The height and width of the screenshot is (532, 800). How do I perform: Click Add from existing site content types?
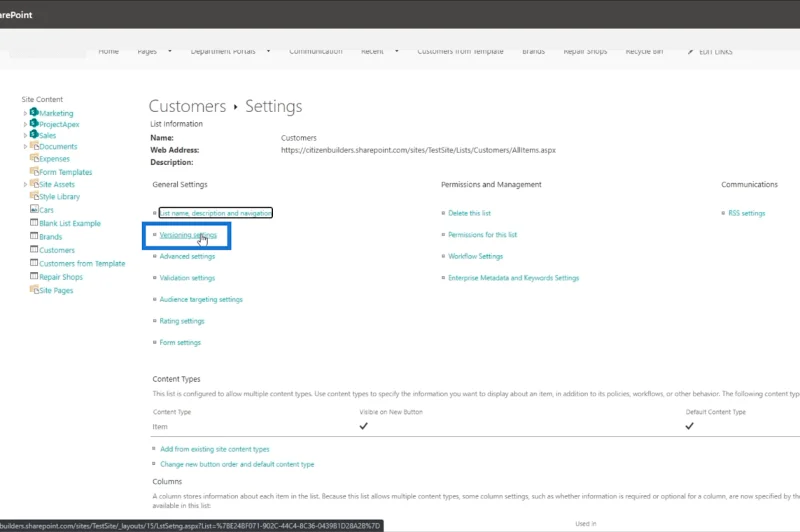pos(215,449)
